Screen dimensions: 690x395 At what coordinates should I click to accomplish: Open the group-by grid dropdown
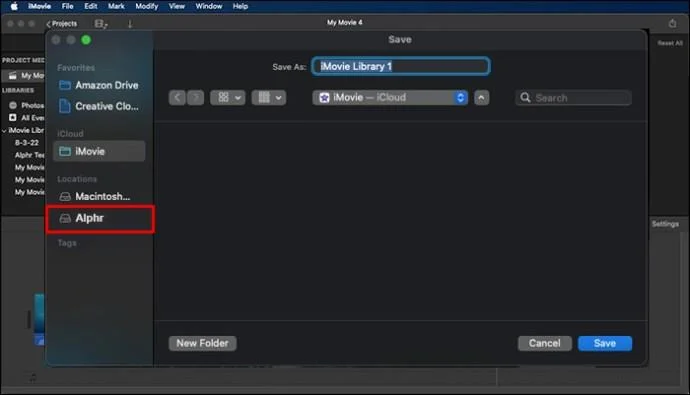pyautogui.click(x=269, y=98)
